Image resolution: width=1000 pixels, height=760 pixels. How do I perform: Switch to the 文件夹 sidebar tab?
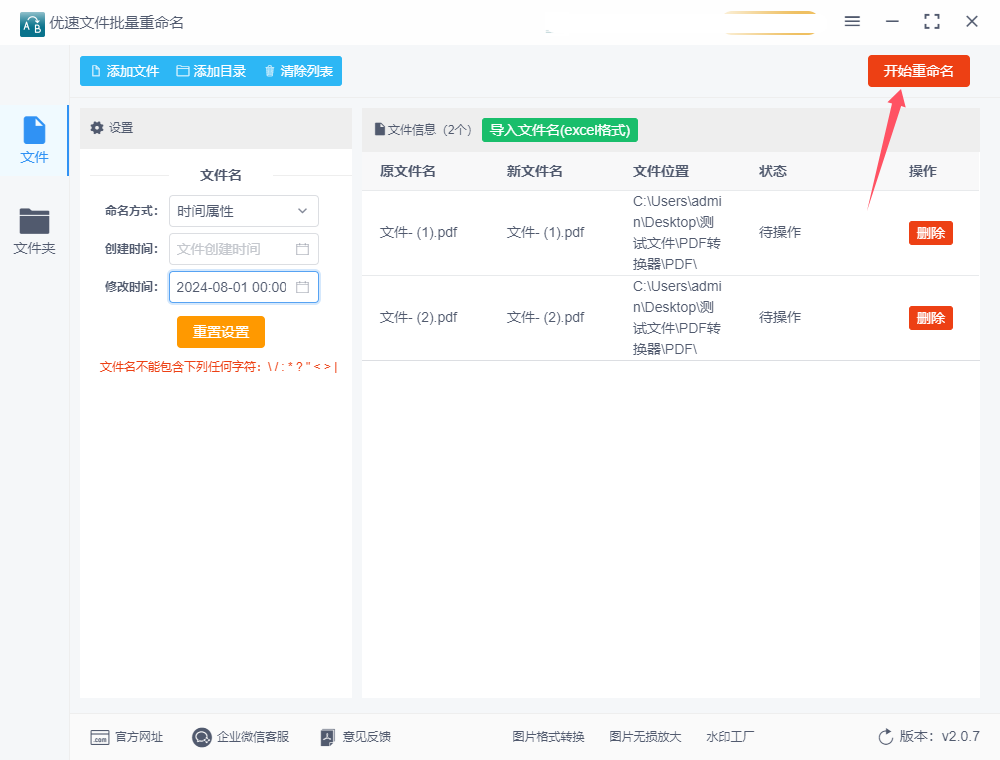(x=34, y=231)
